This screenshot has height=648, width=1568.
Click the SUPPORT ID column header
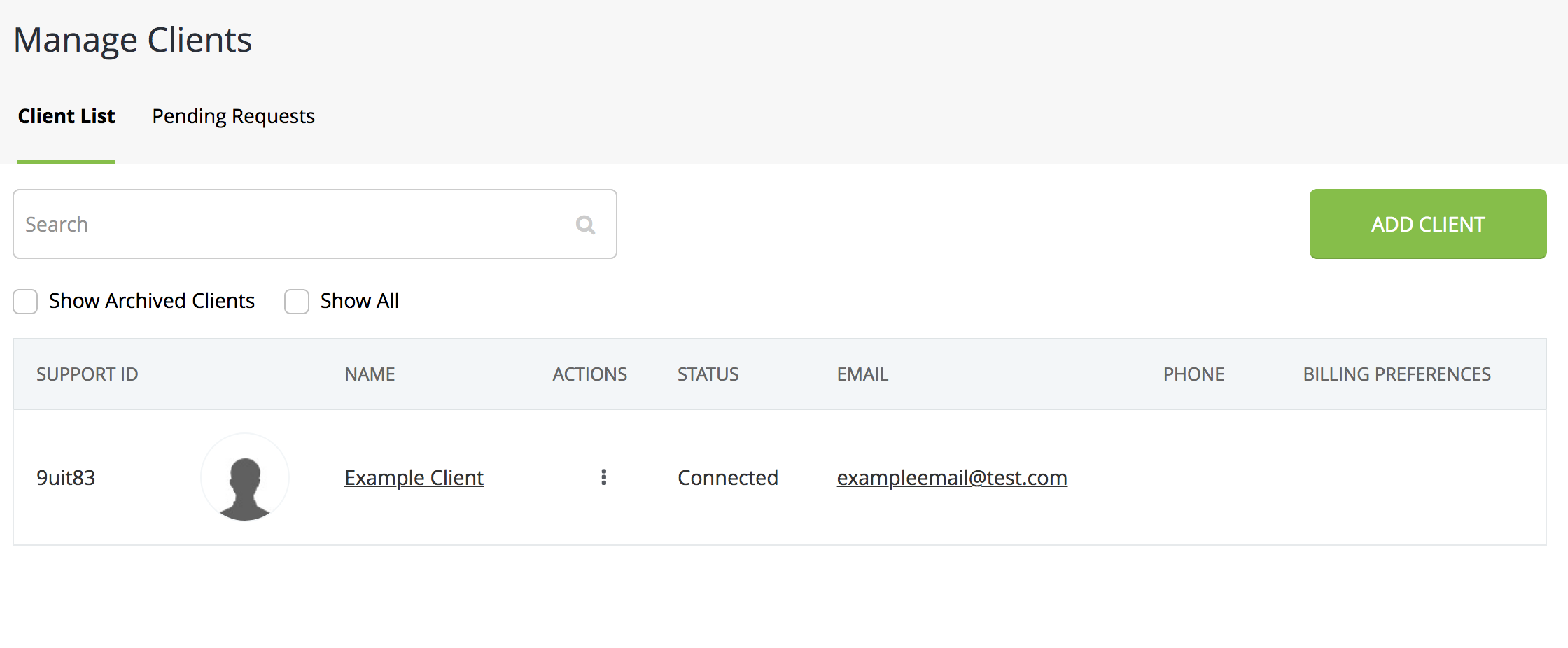tap(87, 374)
